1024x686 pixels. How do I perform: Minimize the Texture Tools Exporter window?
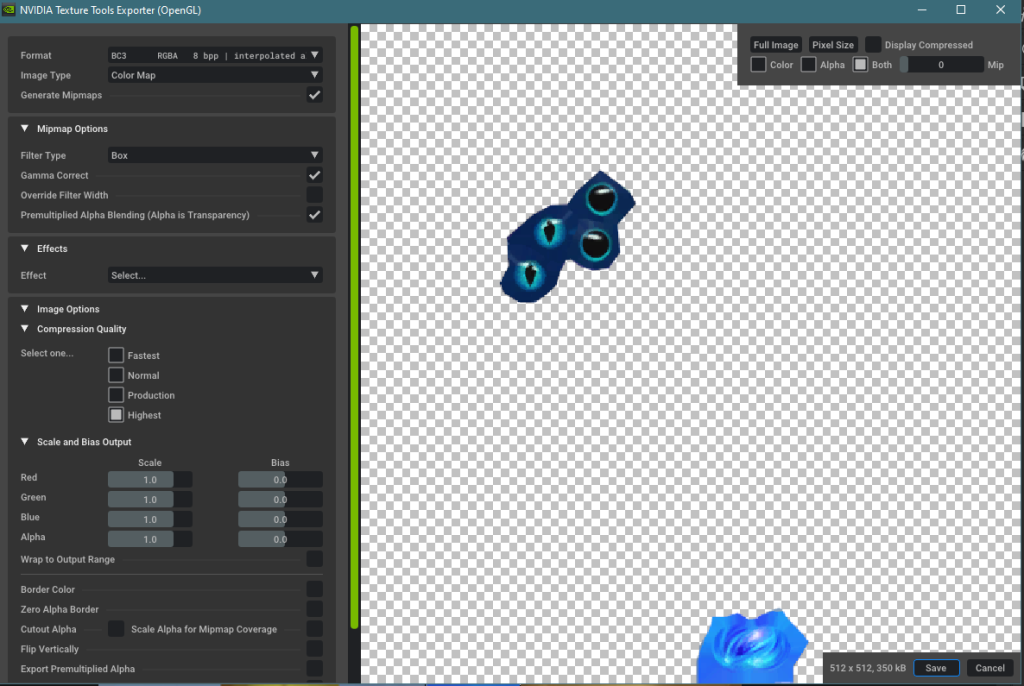coord(921,10)
